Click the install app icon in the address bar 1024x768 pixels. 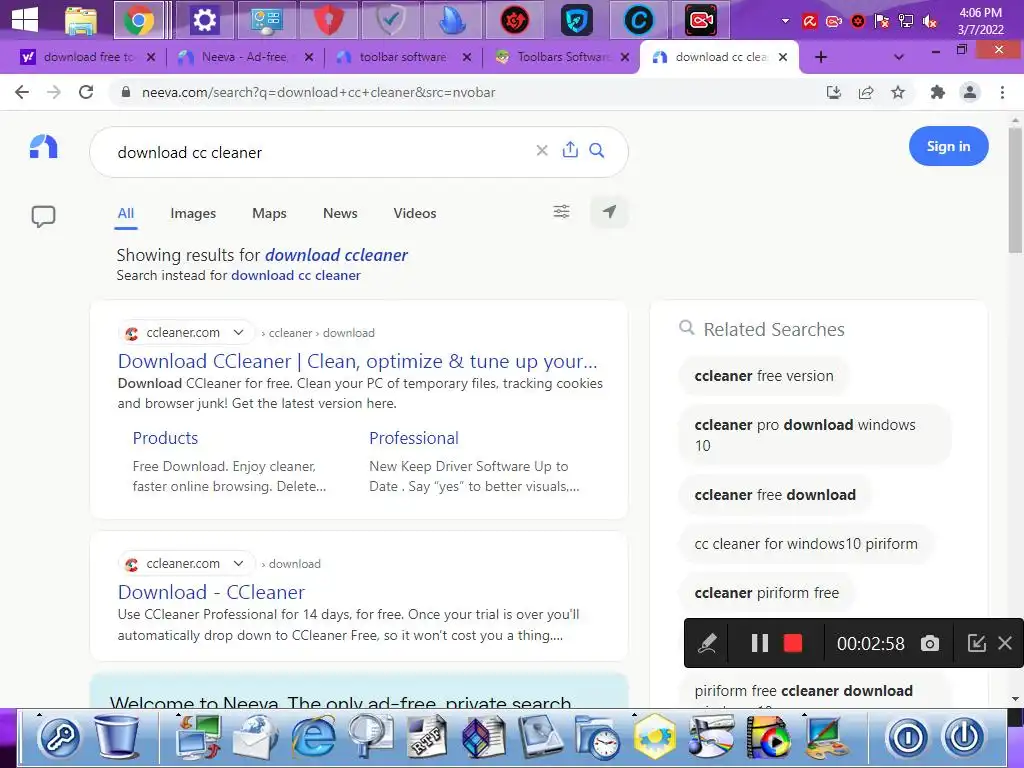click(x=834, y=92)
